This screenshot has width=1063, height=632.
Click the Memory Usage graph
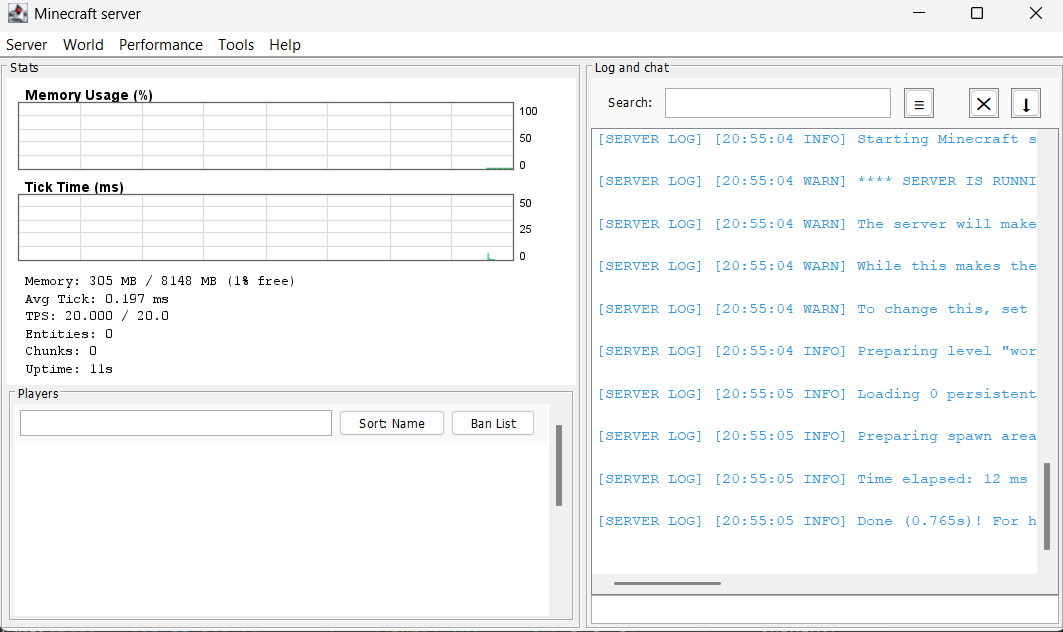pos(266,136)
